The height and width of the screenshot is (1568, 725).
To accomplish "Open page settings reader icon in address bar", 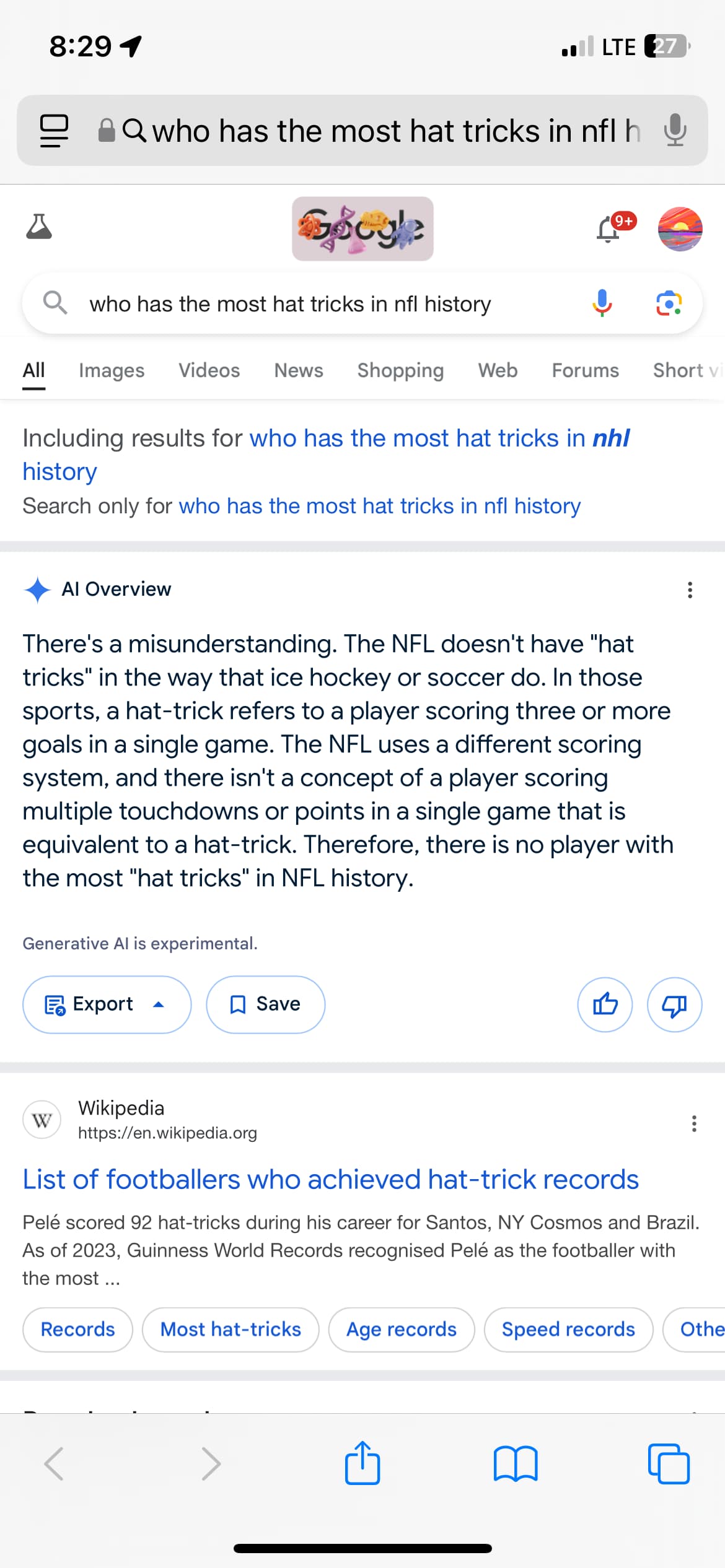I will [x=55, y=131].
